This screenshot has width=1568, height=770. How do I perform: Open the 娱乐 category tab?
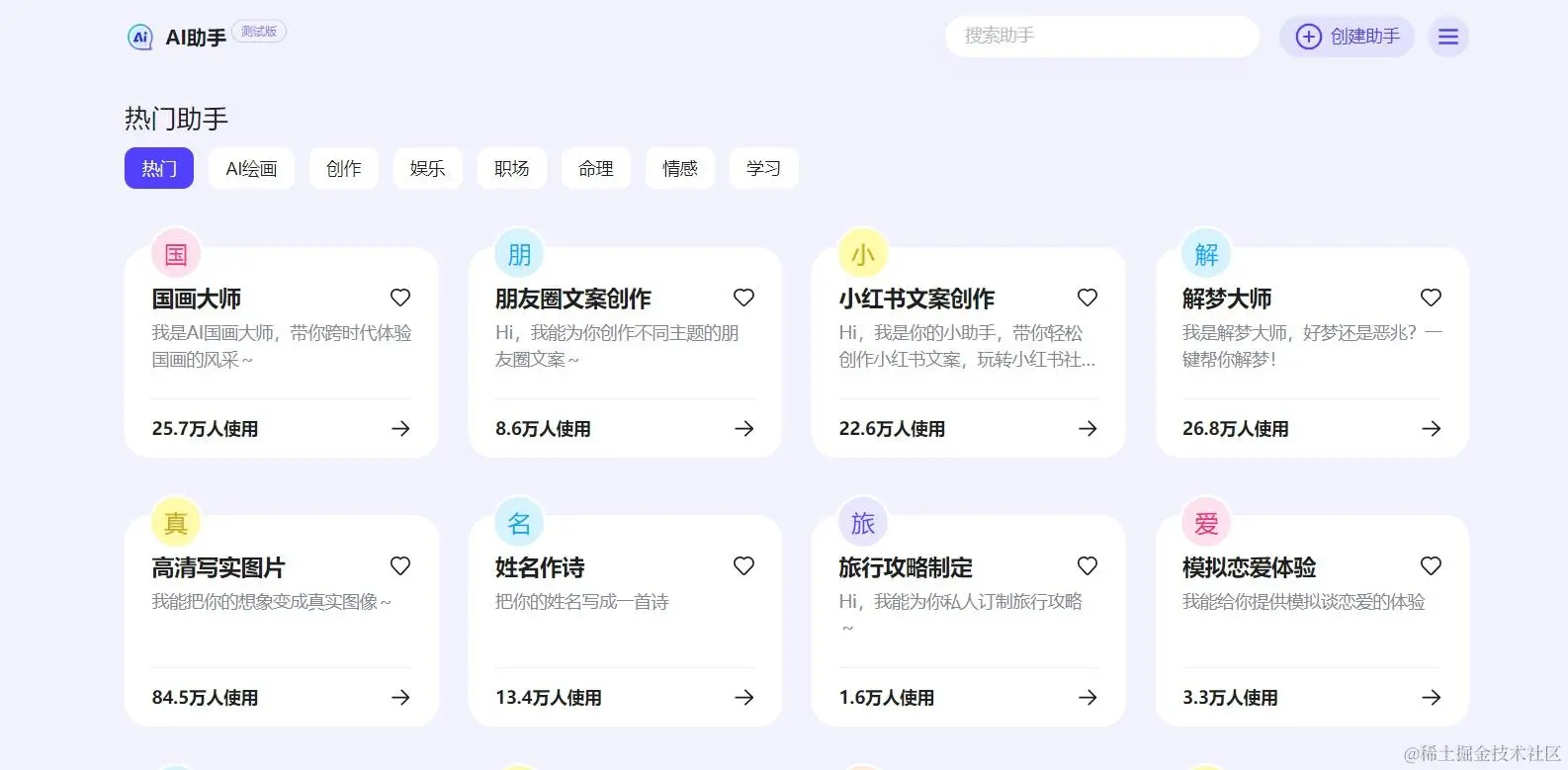[x=428, y=168]
